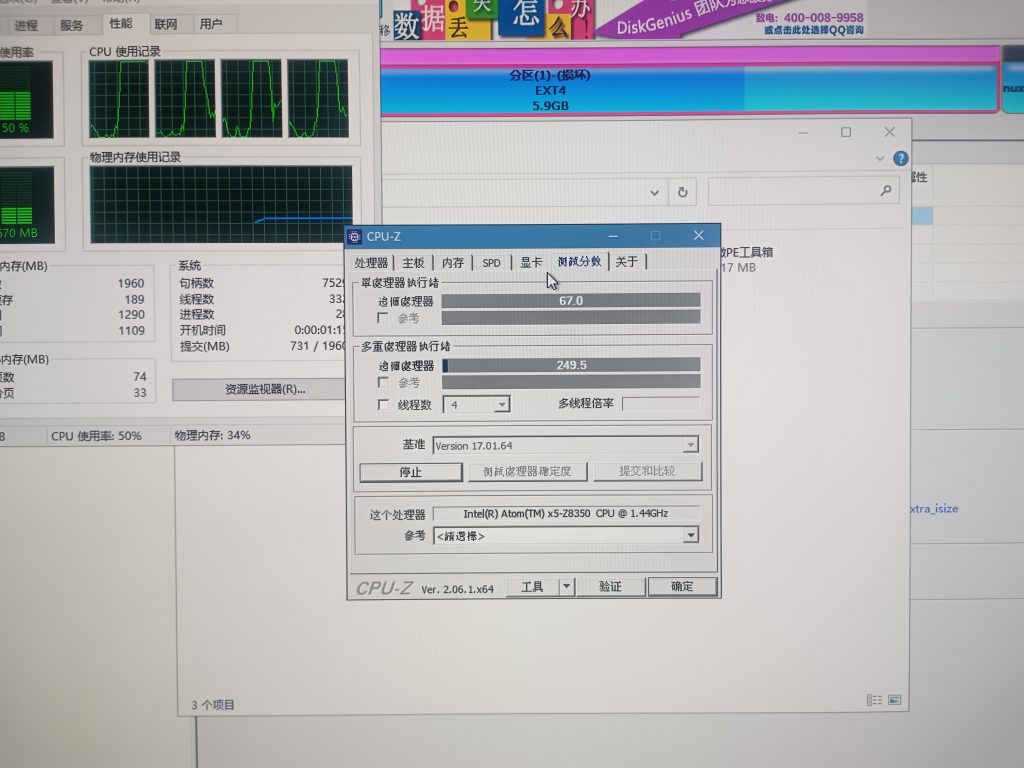Viewport: 1024px width, 768px height.
Task: Collapse the Explorer ribbon chevron
Action: [880, 159]
